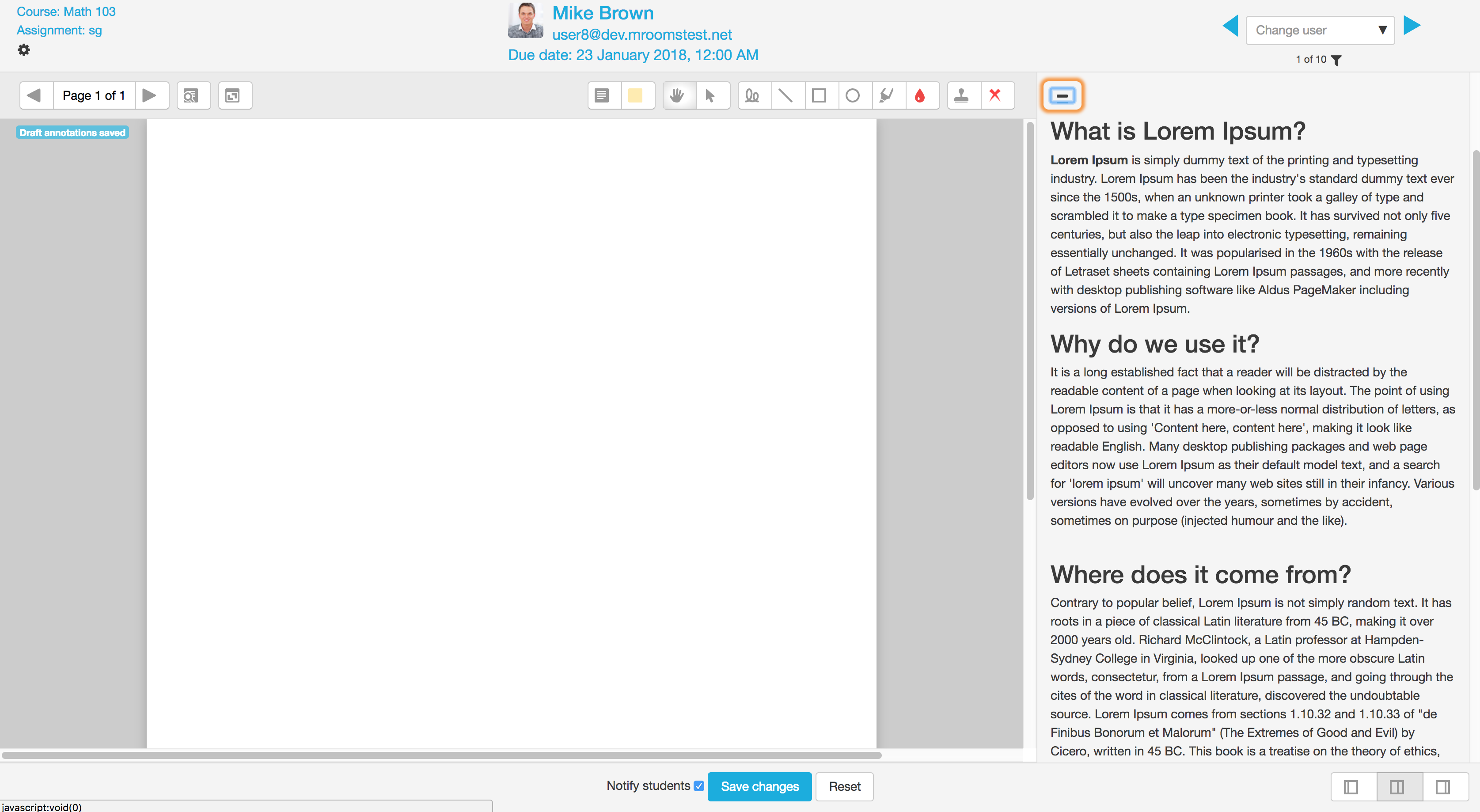The image size is (1480, 812).
Task: Click the user8@dev.mroomstest.net email
Action: [642, 34]
